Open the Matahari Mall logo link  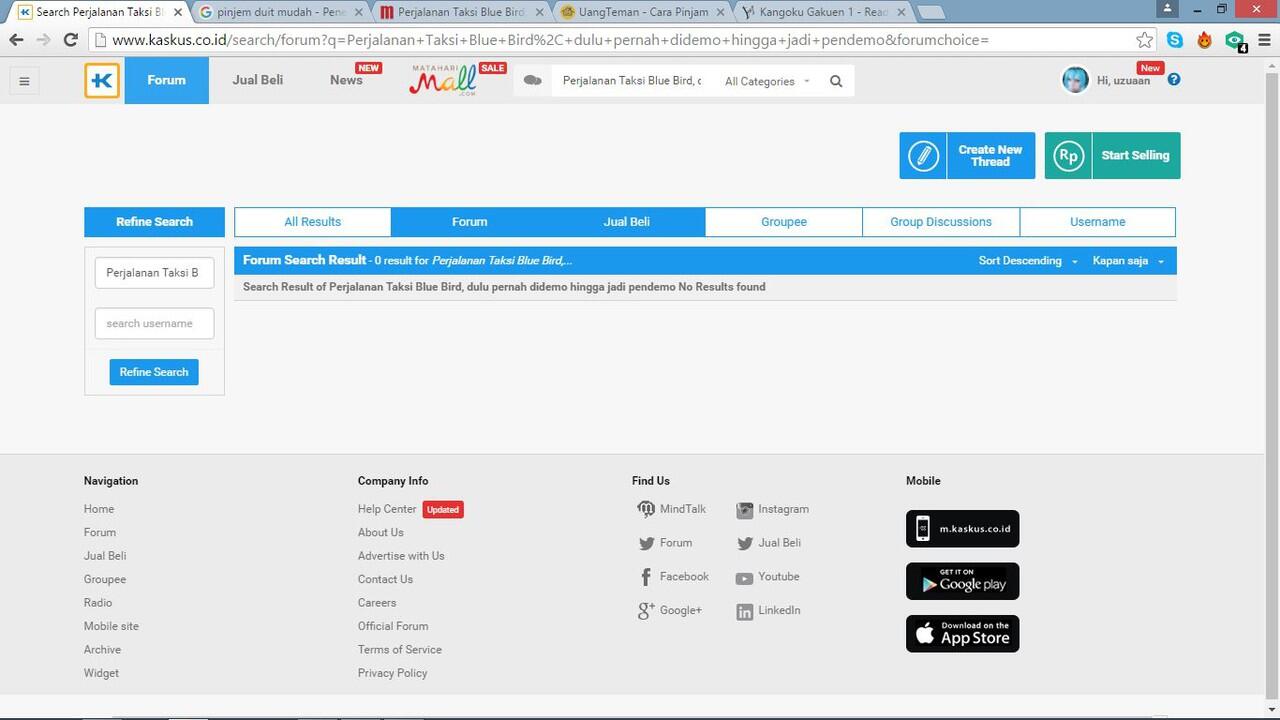443,80
